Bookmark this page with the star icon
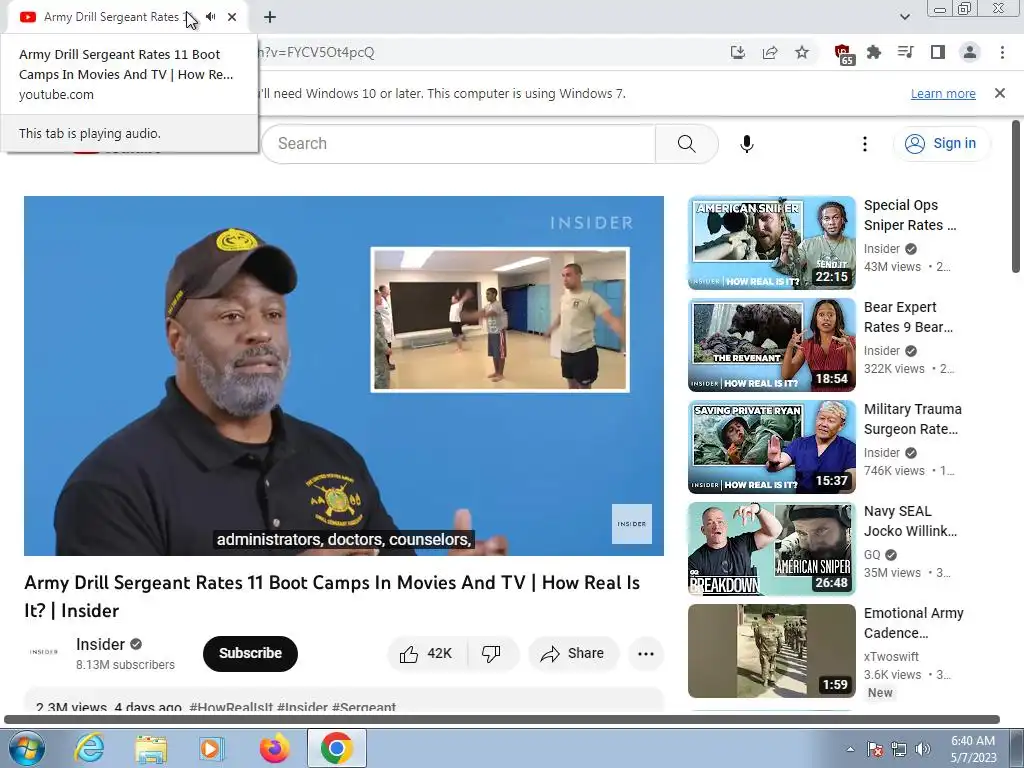 click(x=802, y=52)
